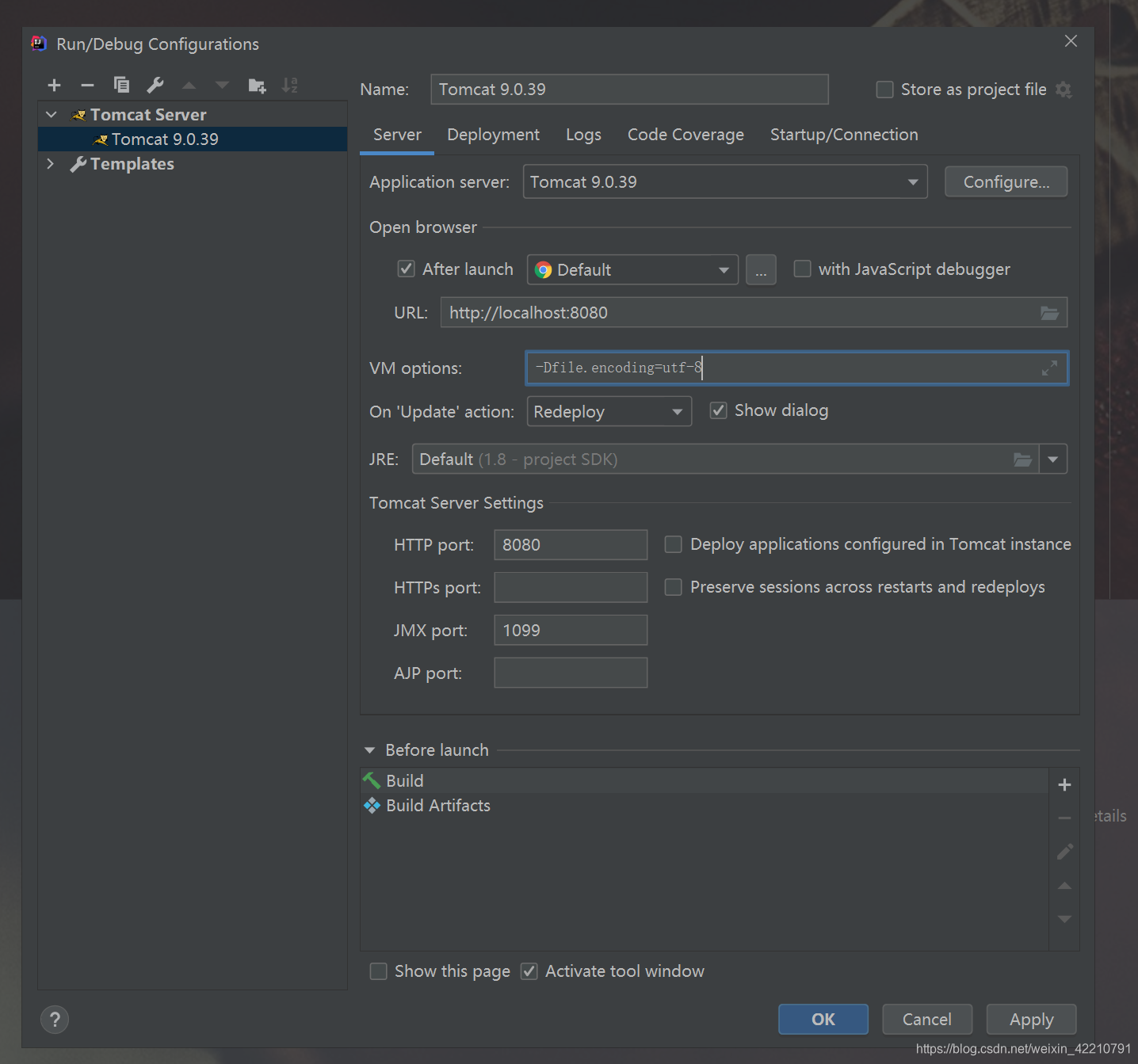The image size is (1138, 1064).
Task: Select Tomcat 9.0.39 configuration in tree
Action: [x=193, y=139]
